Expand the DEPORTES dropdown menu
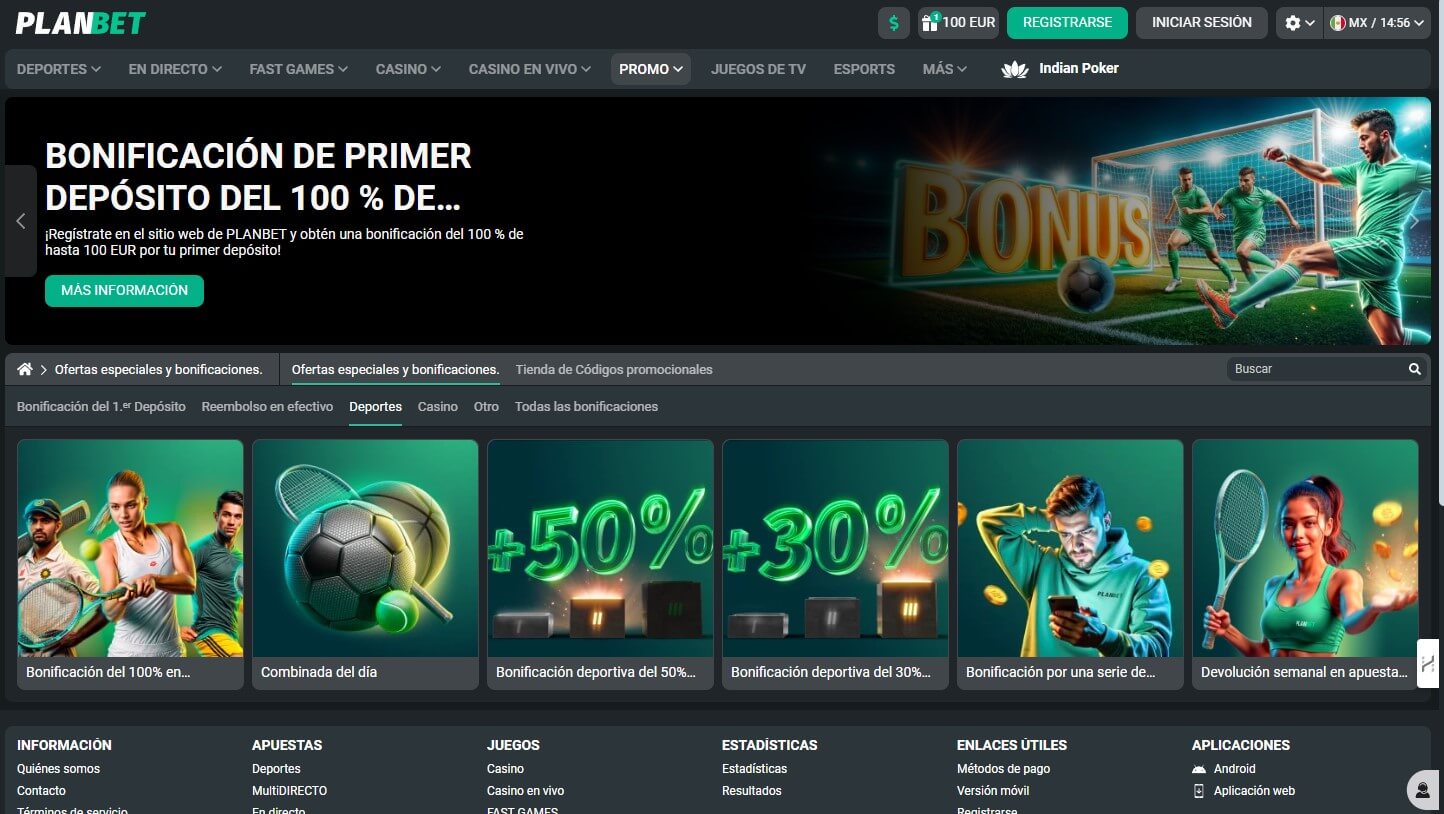This screenshot has height=814, width=1444. click(x=59, y=69)
